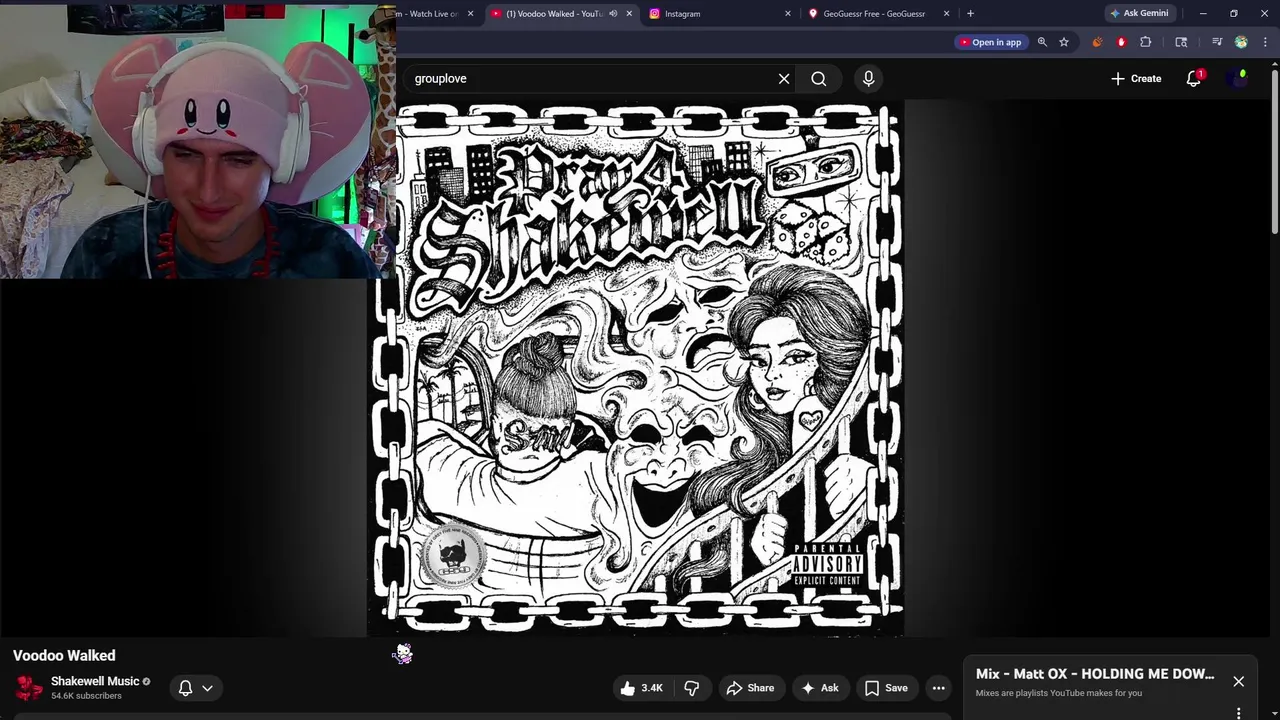Image resolution: width=1280 pixels, height=720 pixels.
Task: Open the Shakewell Music channel avatar
Action: 28,688
